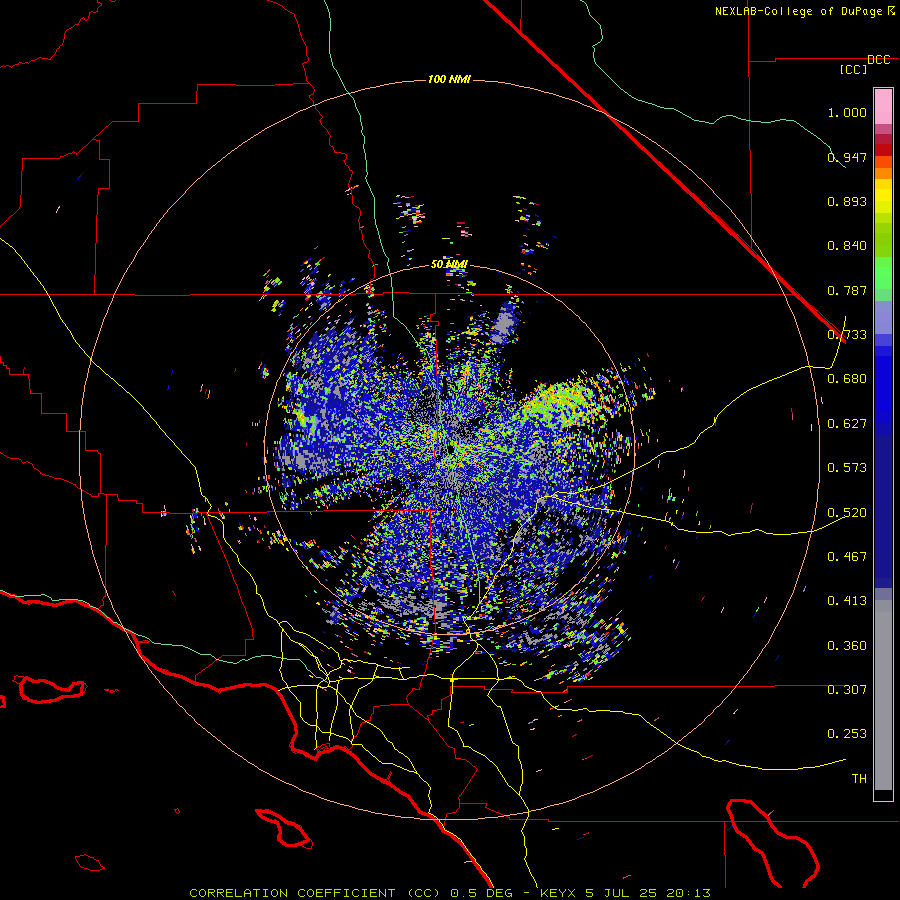
Task: Click the 0.787 color scale value
Action: click(847, 290)
